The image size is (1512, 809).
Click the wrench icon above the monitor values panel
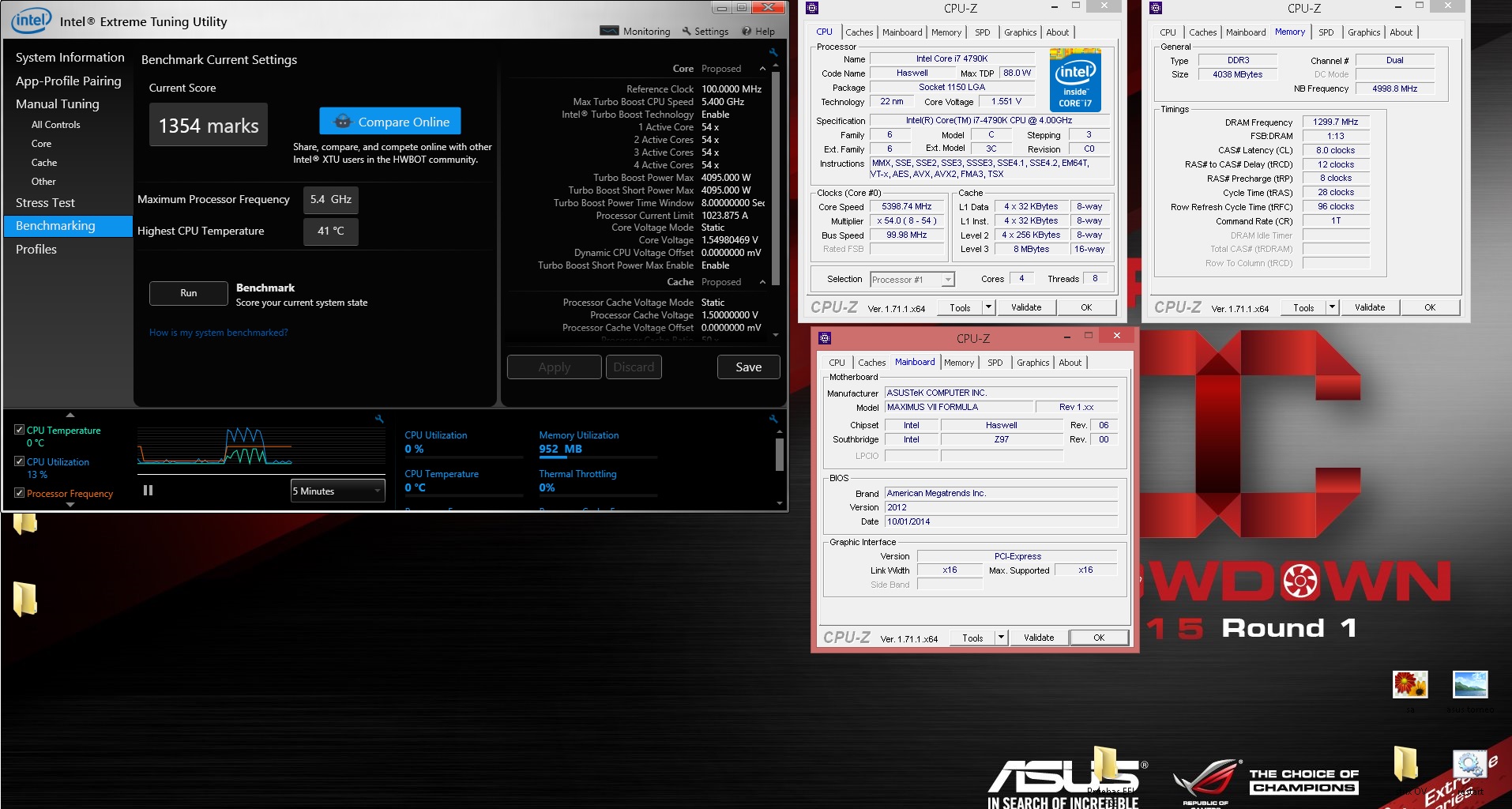pos(773,419)
